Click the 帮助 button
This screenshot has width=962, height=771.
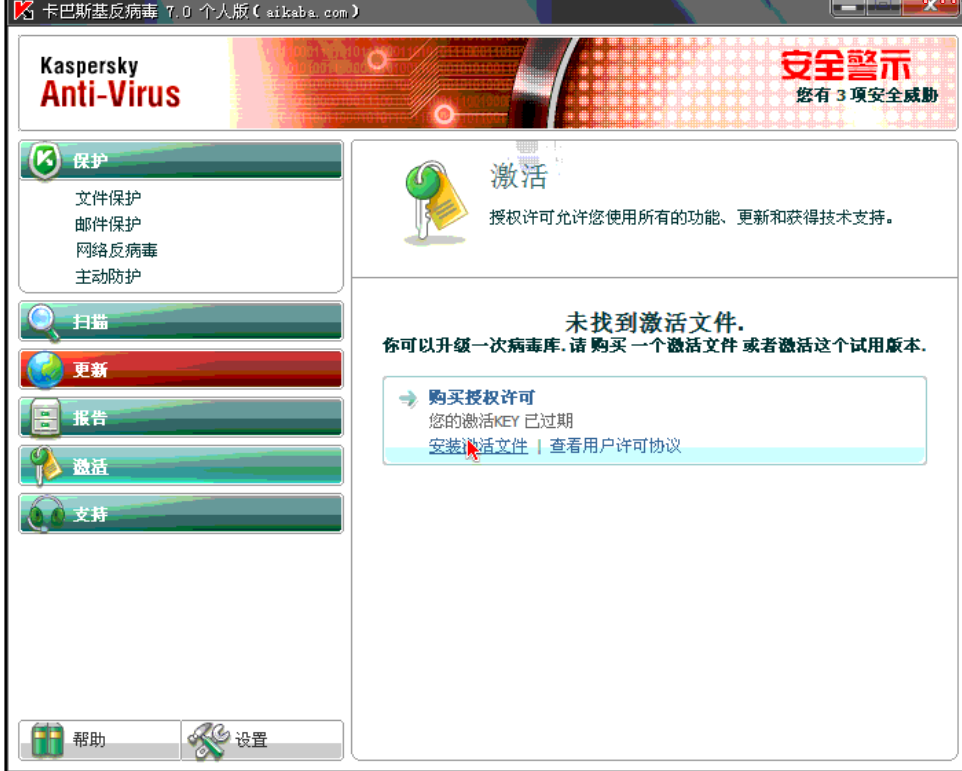click(100, 740)
